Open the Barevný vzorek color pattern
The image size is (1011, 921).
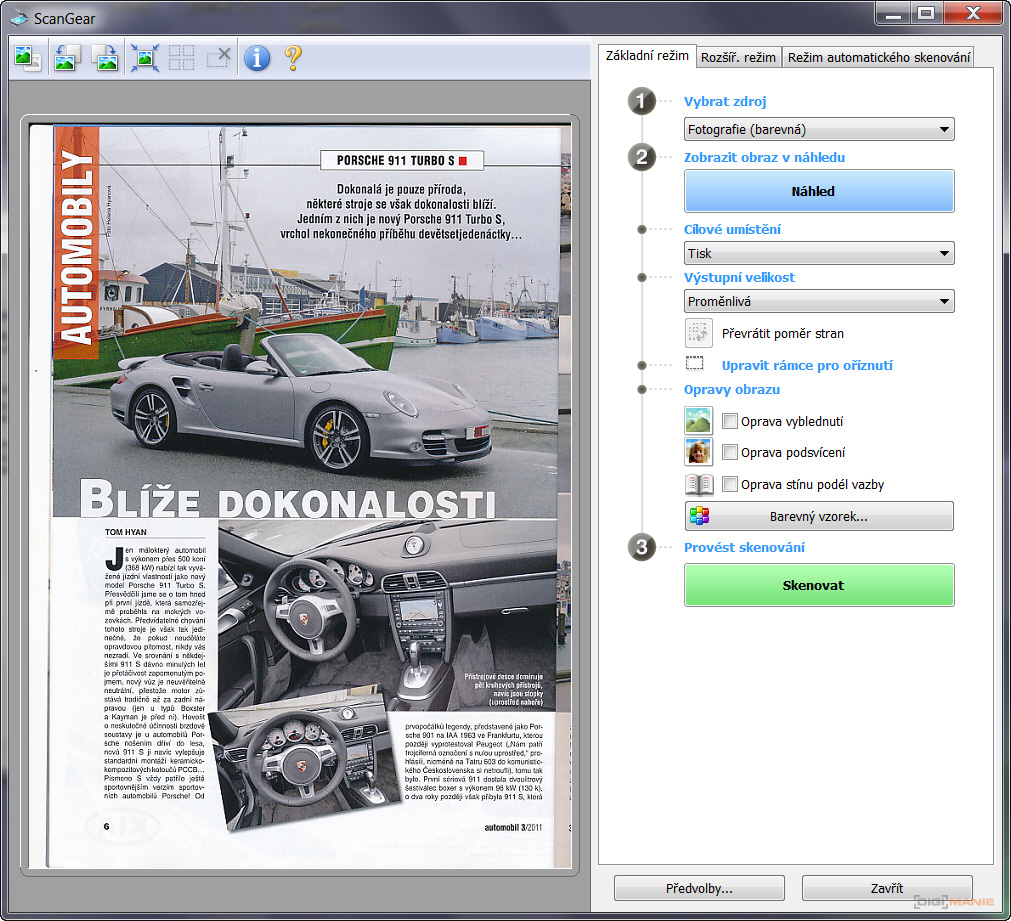click(x=819, y=517)
